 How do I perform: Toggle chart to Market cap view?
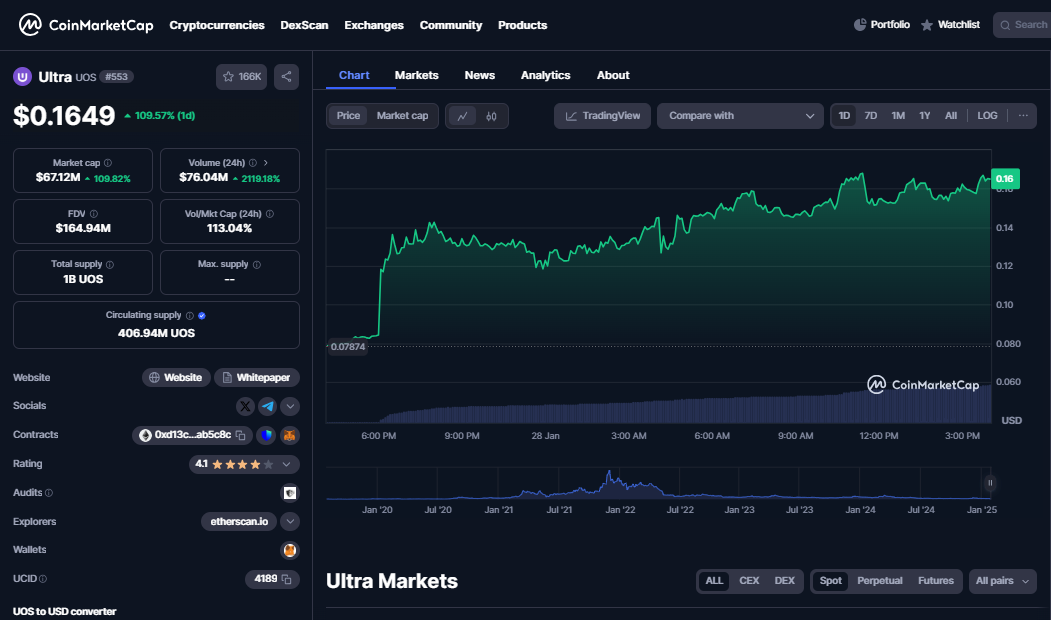coord(402,116)
